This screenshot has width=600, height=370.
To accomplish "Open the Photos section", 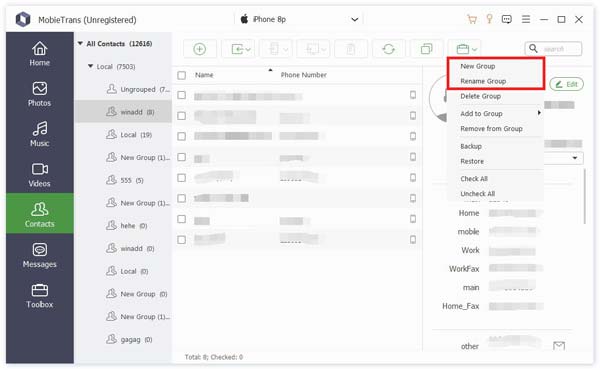I will (x=39, y=94).
